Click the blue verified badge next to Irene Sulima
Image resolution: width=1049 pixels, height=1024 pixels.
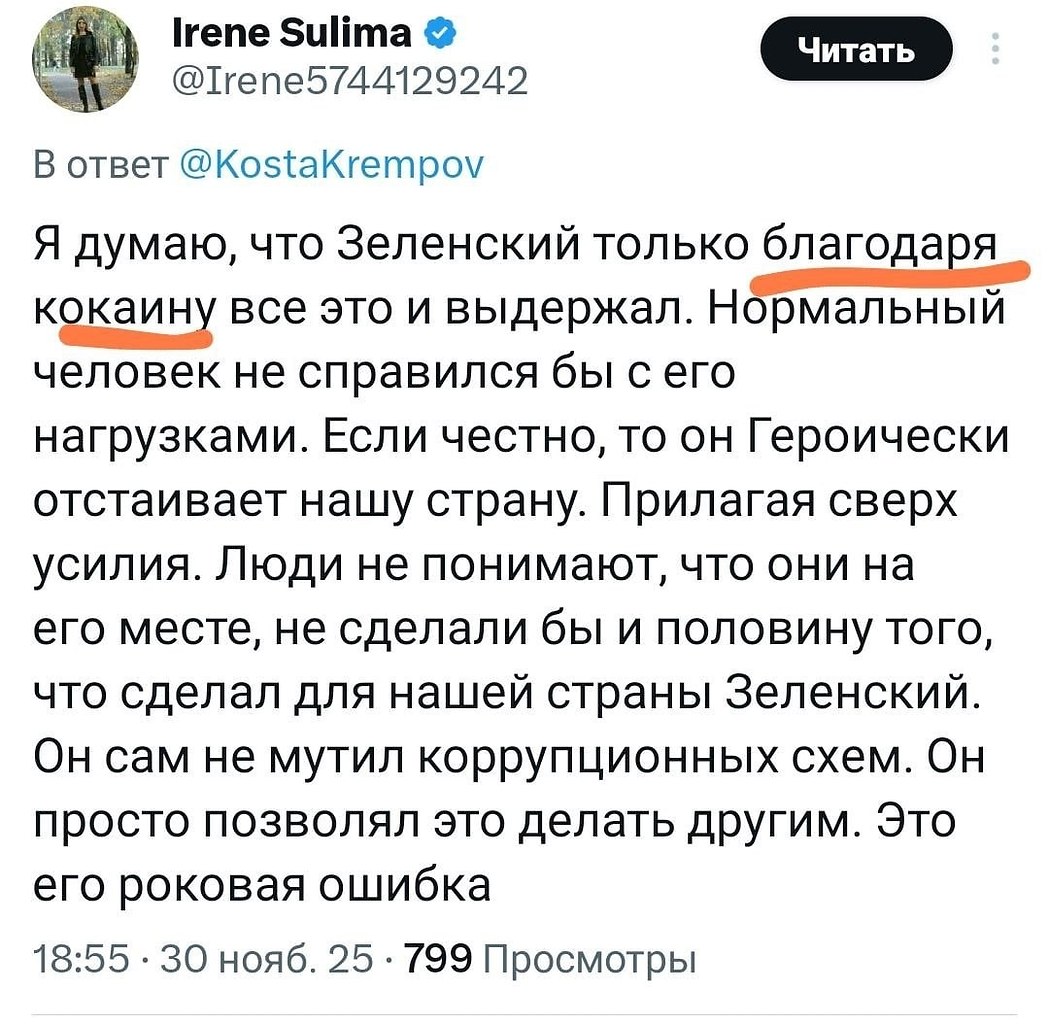[438, 31]
